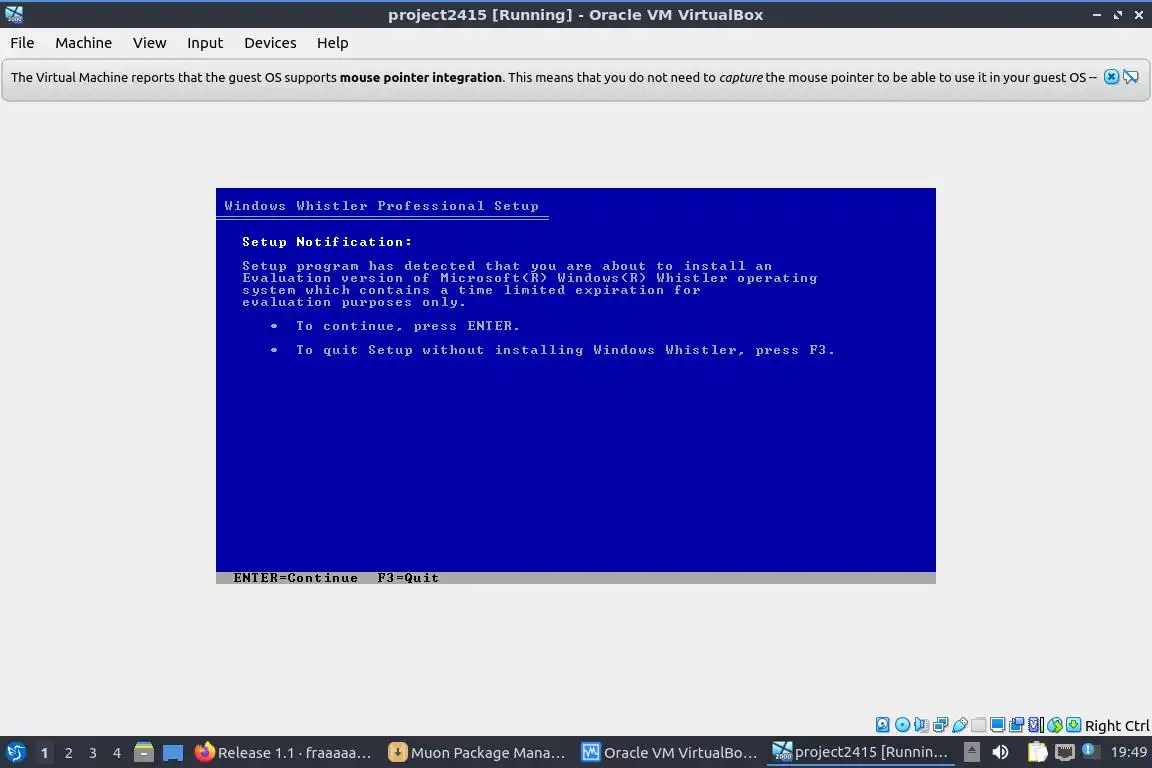Click the F3=Quit status text
The height and width of the screenshot is (768, 1152).
coord(408,578)
